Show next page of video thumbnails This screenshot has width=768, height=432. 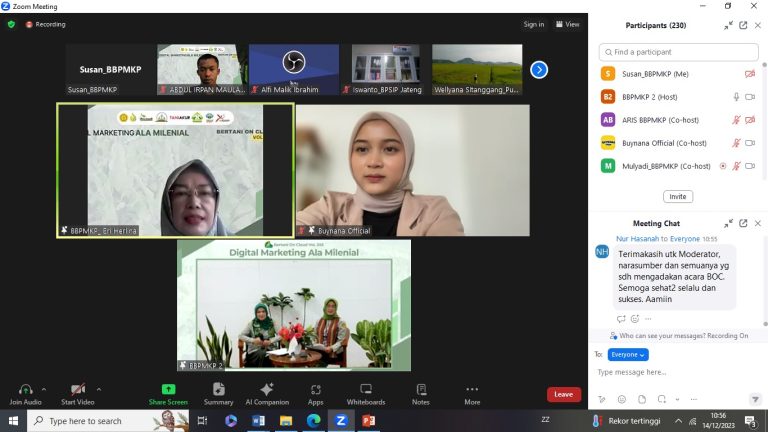[x=539, y=70]
